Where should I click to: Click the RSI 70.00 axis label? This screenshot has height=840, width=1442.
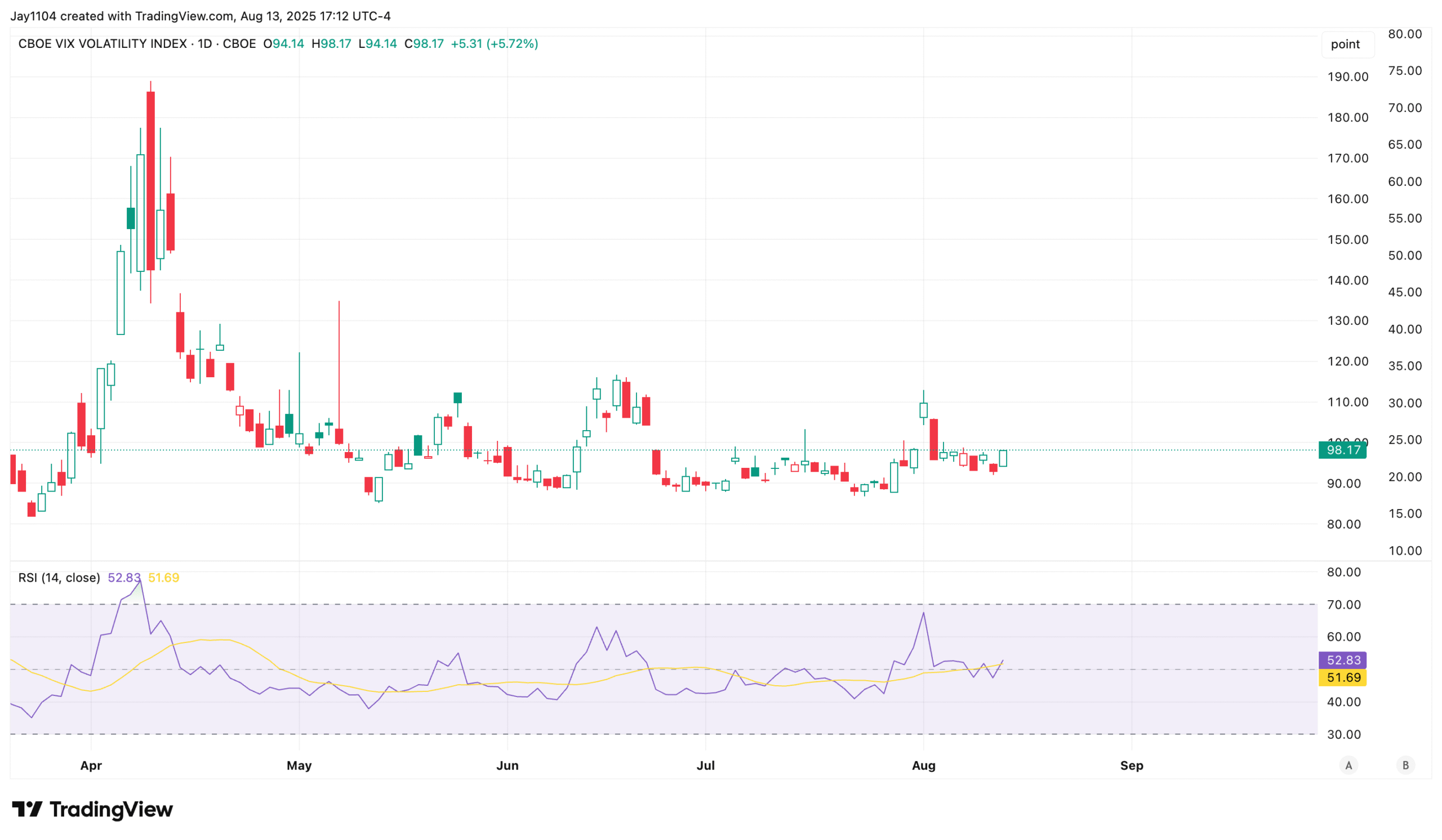coord(1343,605)
